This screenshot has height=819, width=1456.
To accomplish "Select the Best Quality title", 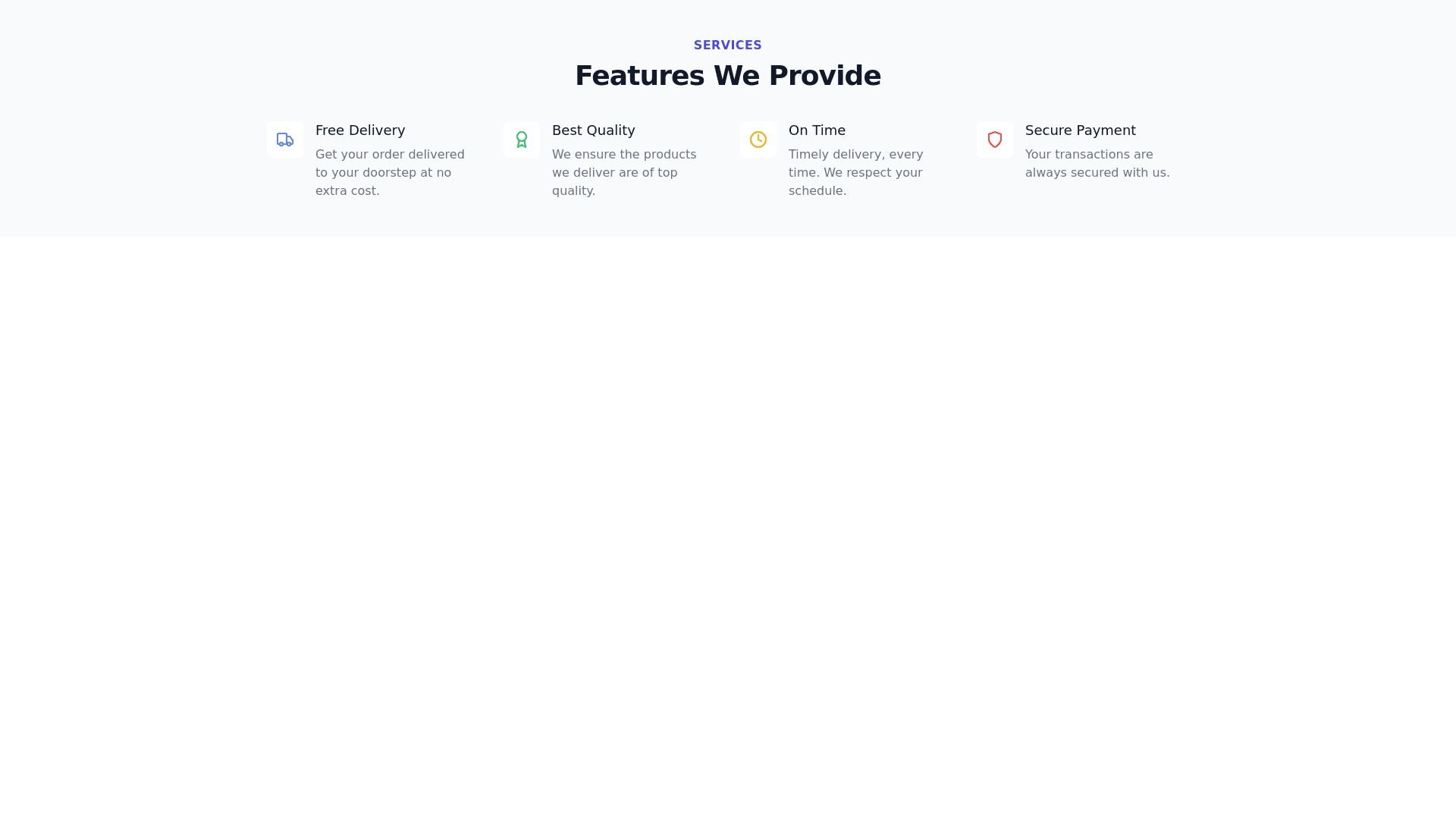I will click(x=593, y=130).
